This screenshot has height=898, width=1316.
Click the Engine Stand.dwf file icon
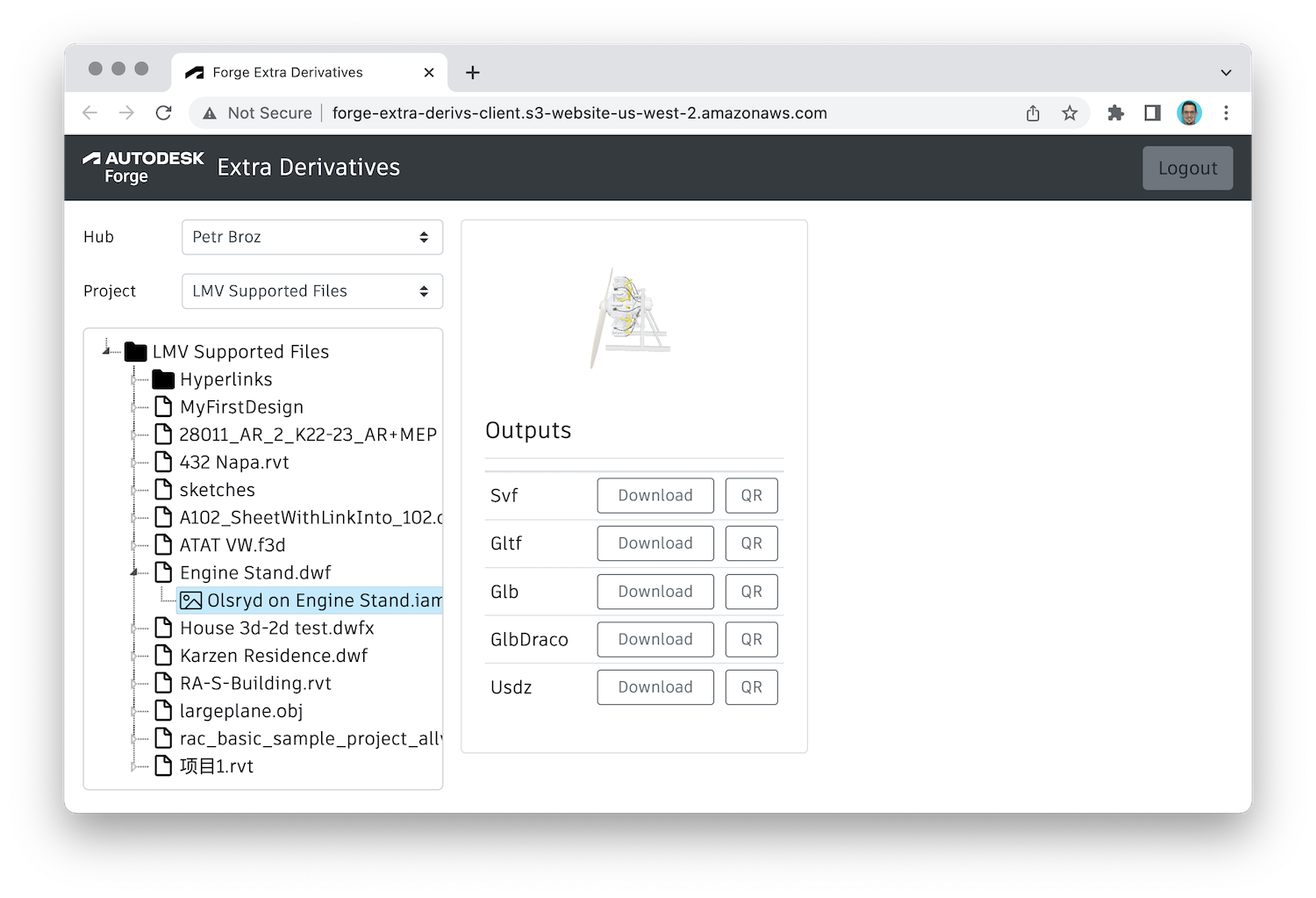click(x=163, y=572)
